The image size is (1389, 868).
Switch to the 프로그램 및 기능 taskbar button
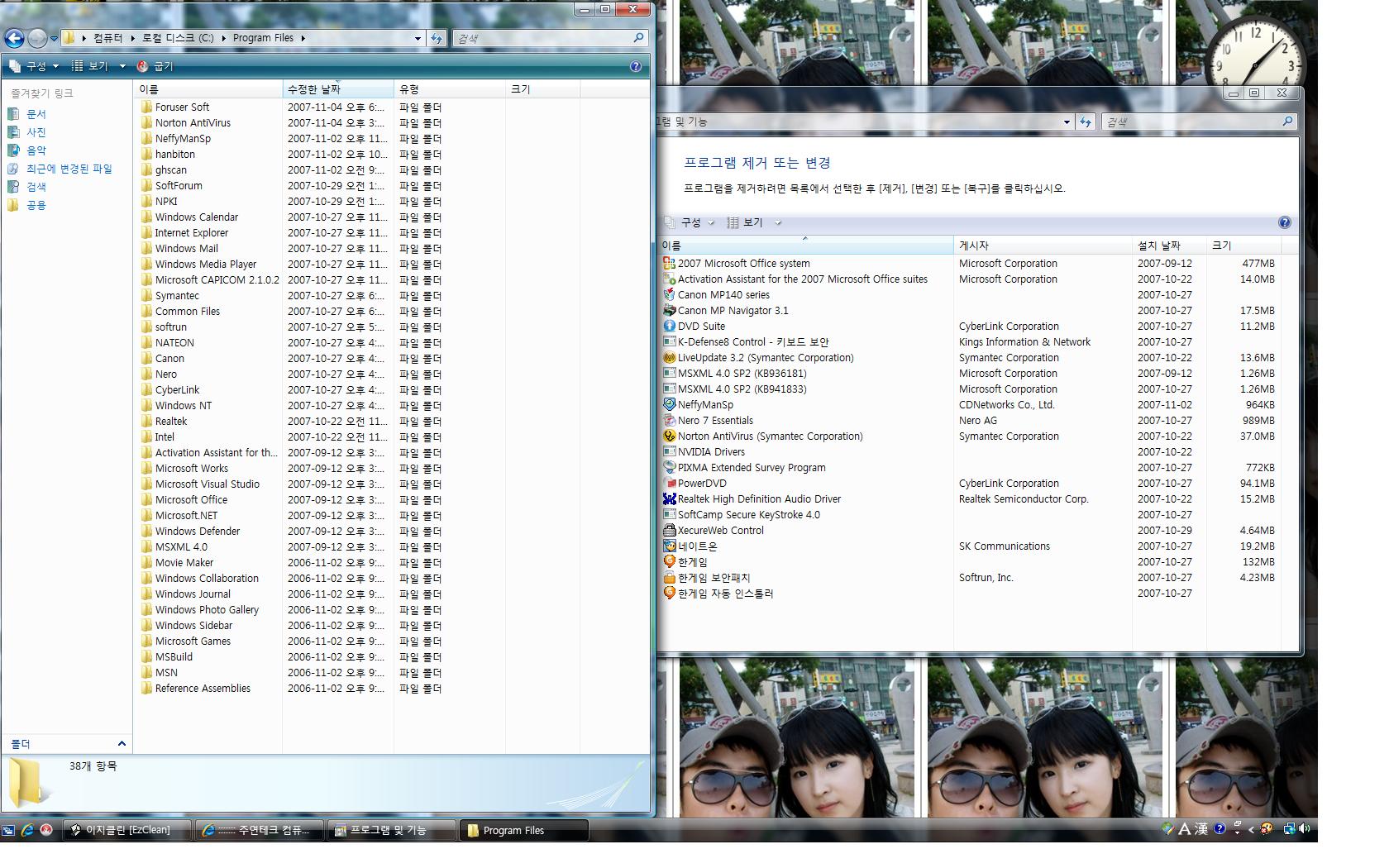click(392, 830)
